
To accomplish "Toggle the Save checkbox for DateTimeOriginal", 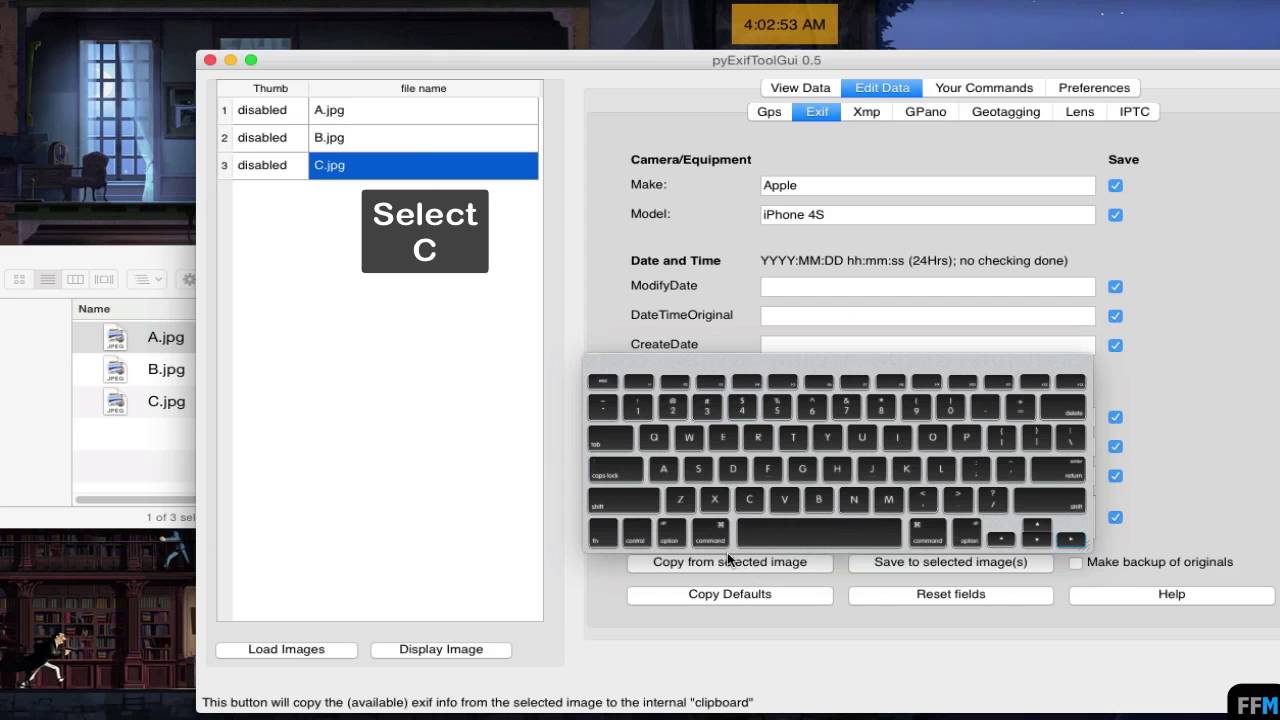I will (x=1115, y=316).
